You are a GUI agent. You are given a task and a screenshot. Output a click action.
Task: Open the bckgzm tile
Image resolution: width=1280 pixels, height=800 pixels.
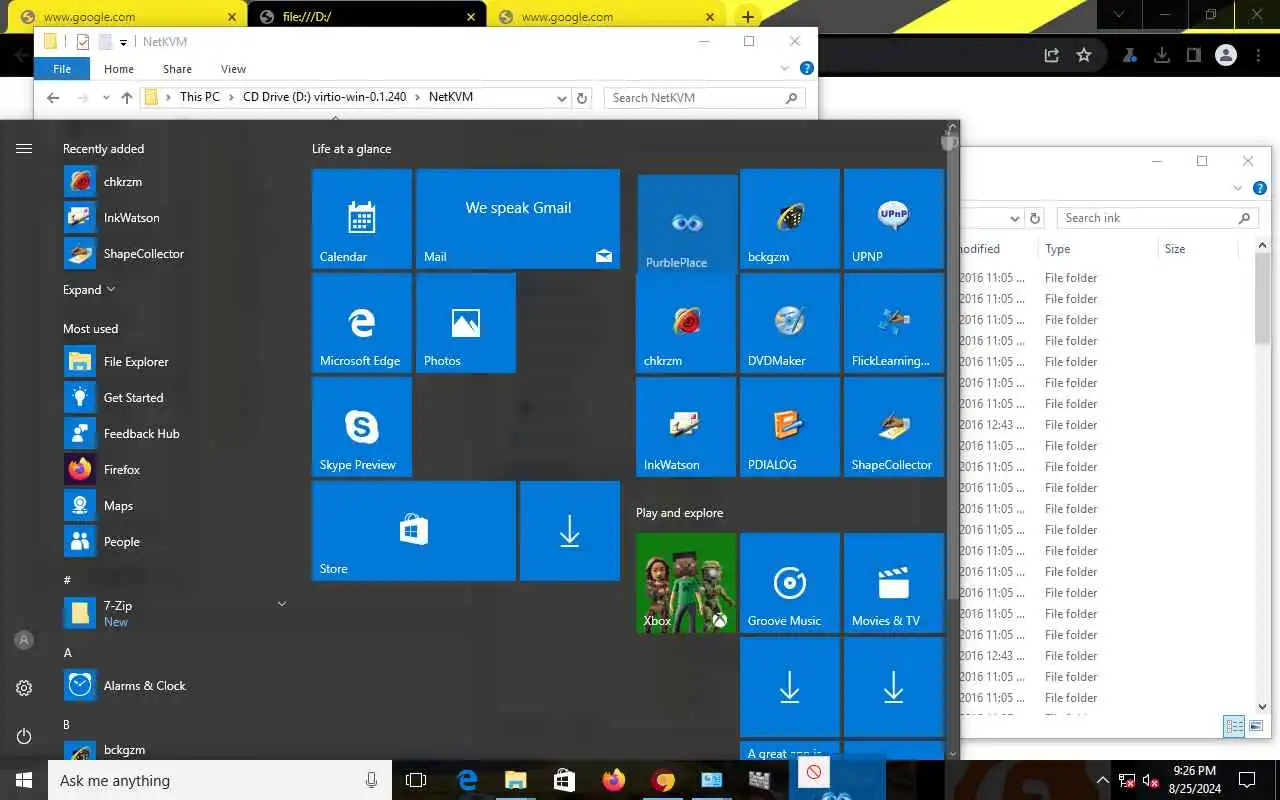790,219
